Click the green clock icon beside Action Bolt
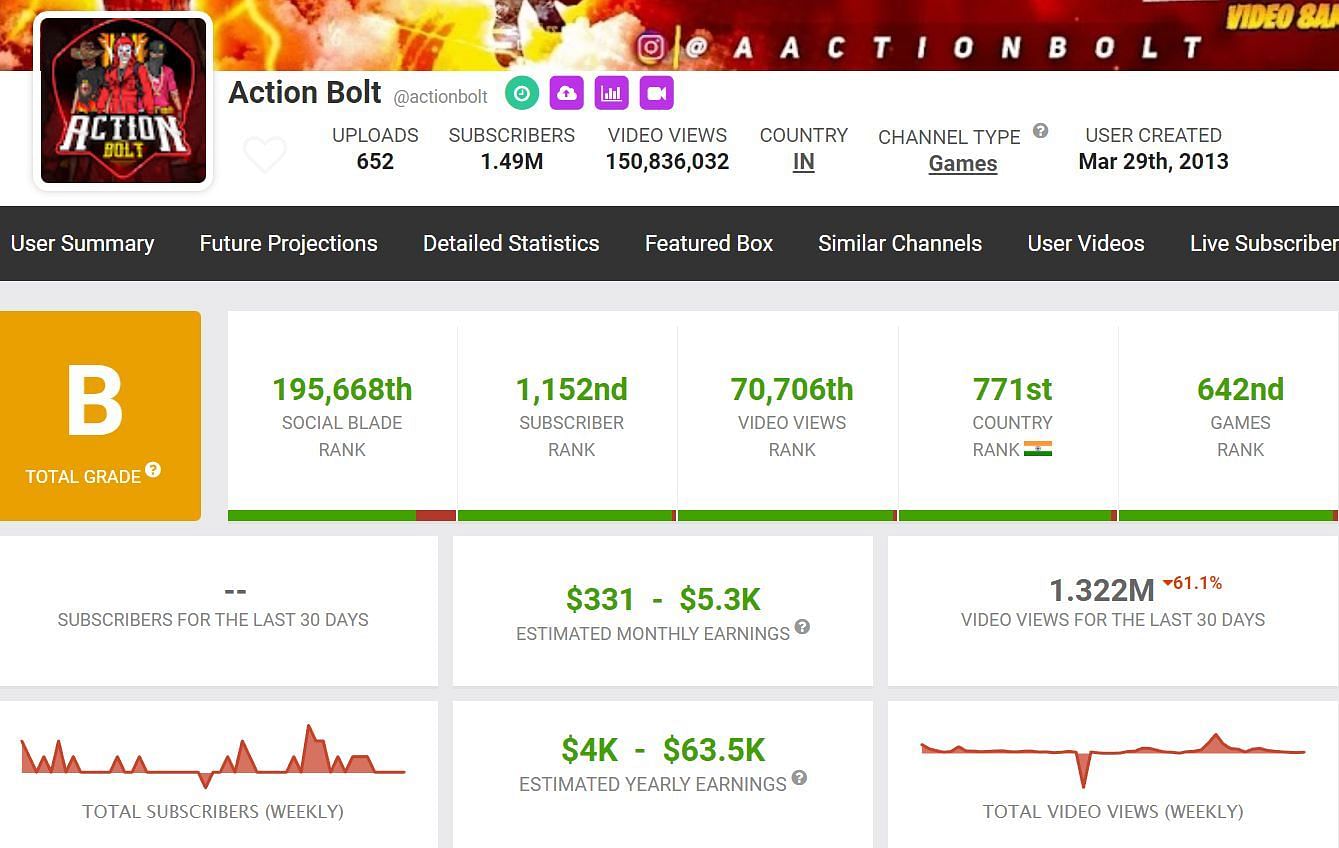The image size is (1339, 848). coord(521,93)
